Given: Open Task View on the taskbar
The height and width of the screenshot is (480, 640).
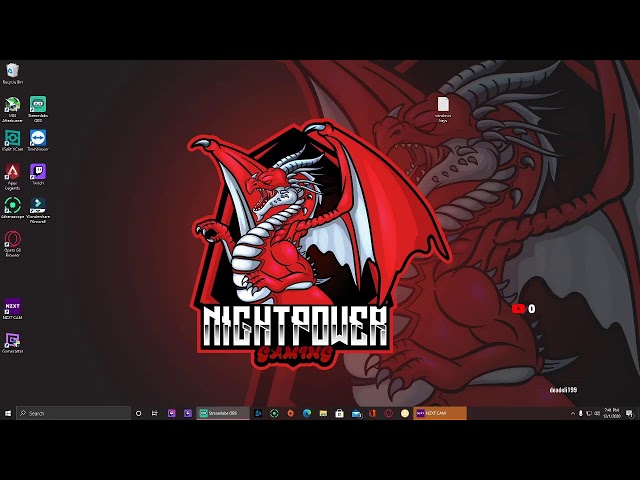Looking at the screenshot, I should (155, 413).
